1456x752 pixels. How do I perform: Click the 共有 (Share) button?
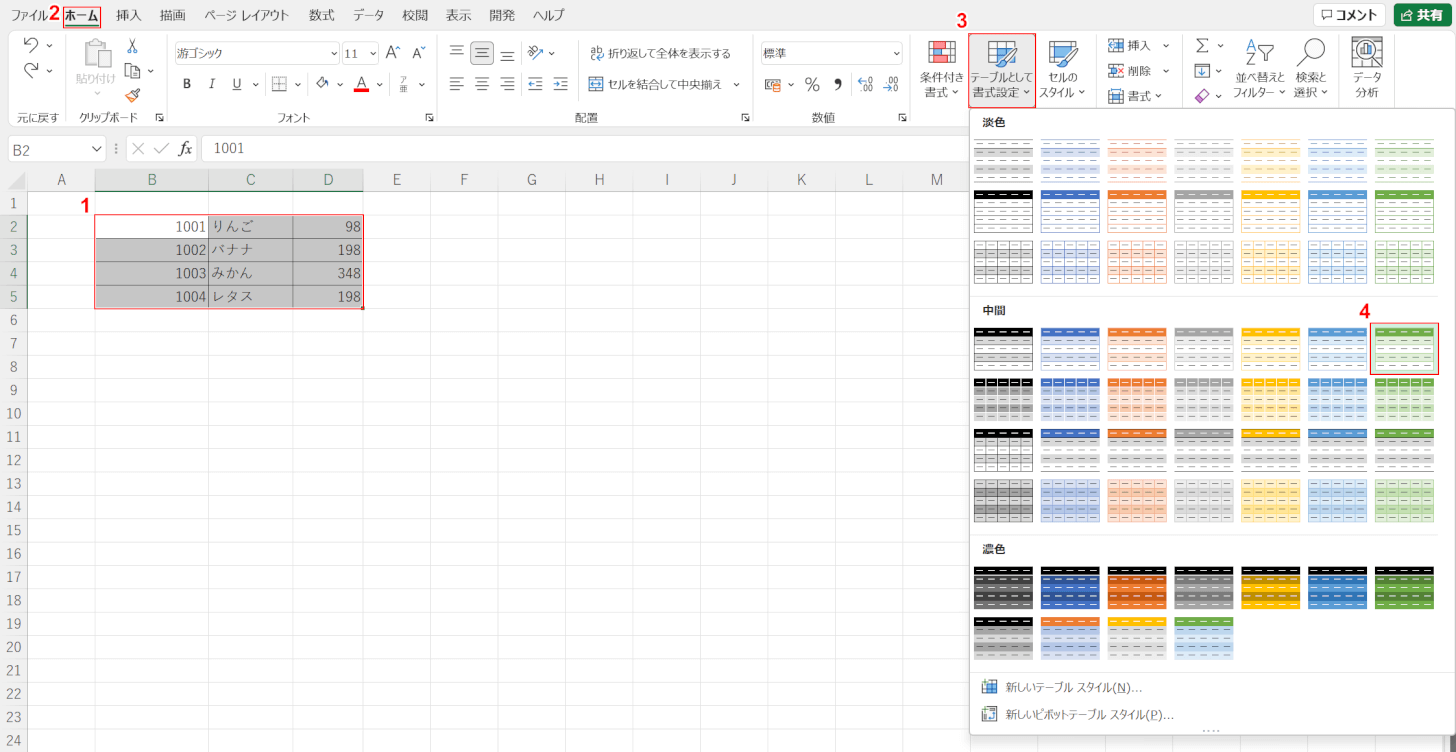click(x=1422, y=15)
